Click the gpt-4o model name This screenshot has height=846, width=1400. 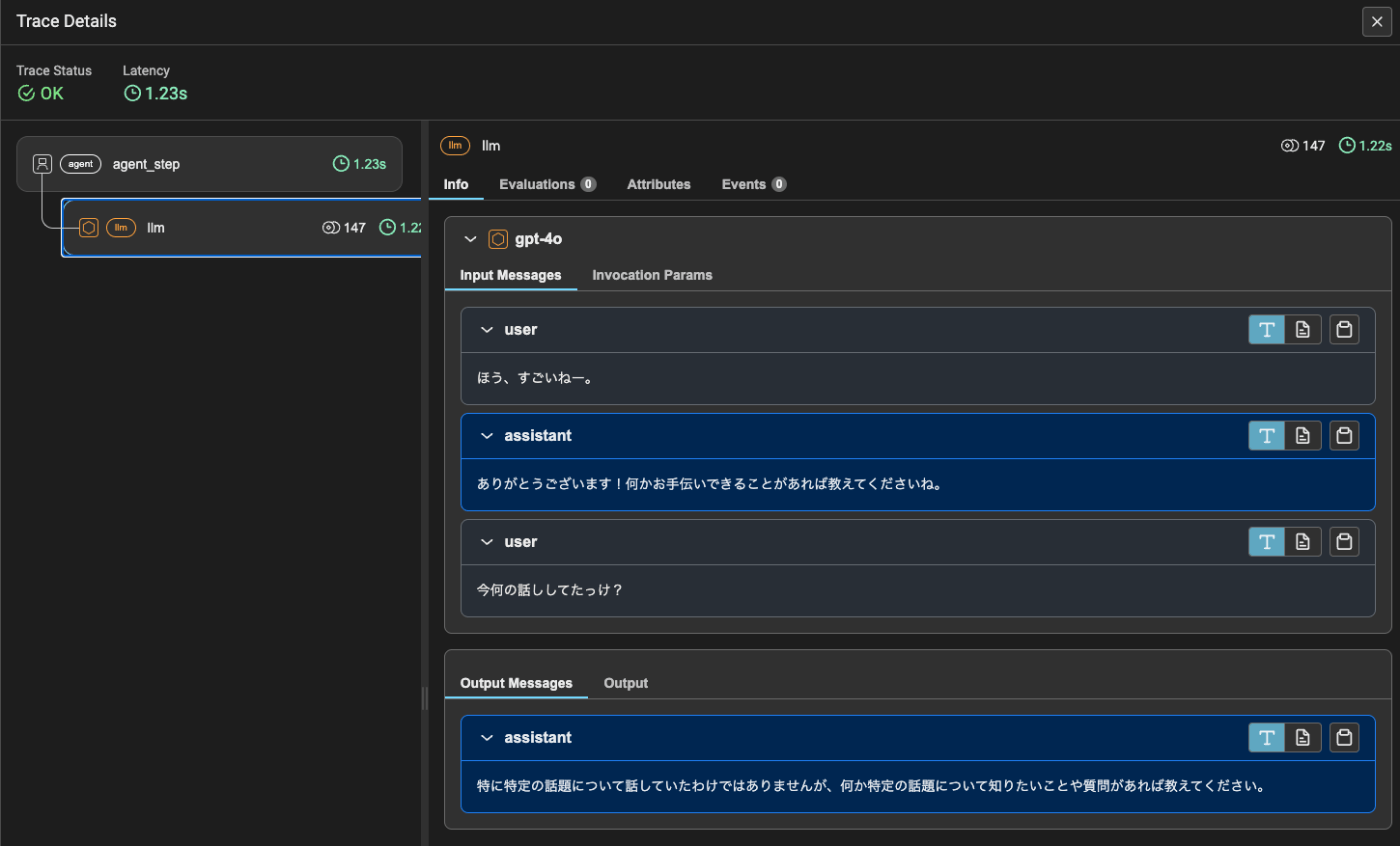[541, 240]
